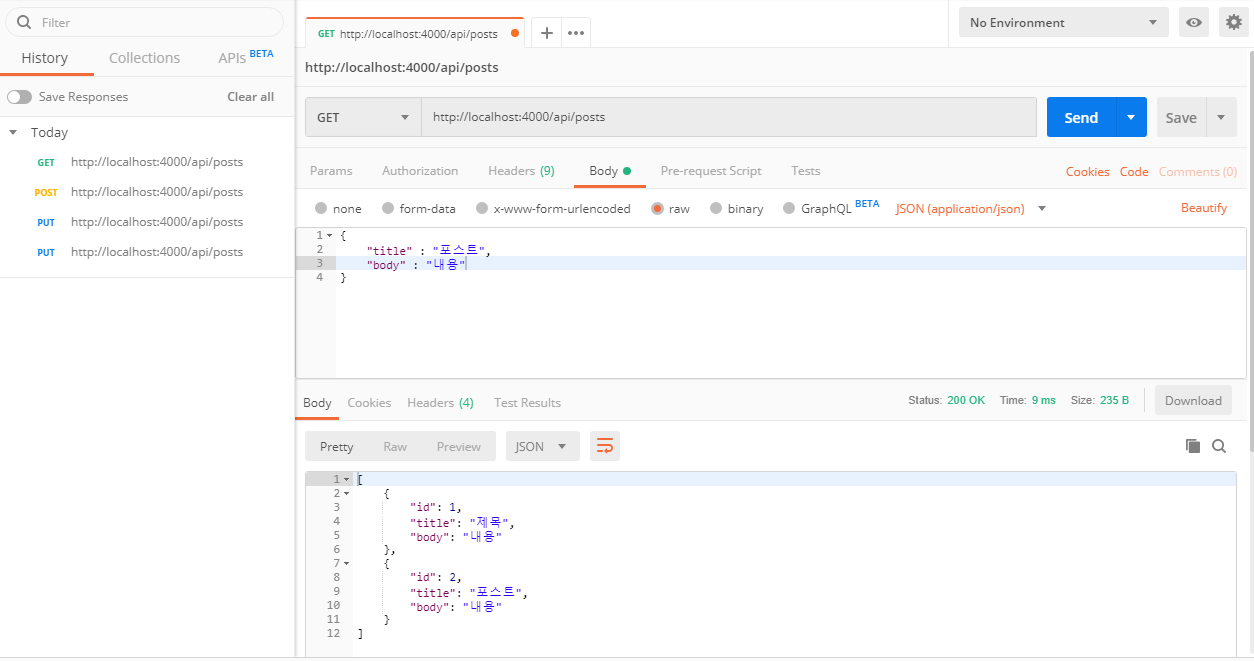The image size is (1254, 661).
Task: Click the search magnifier icon in Filter box
Action: click(x=24, y=22)
